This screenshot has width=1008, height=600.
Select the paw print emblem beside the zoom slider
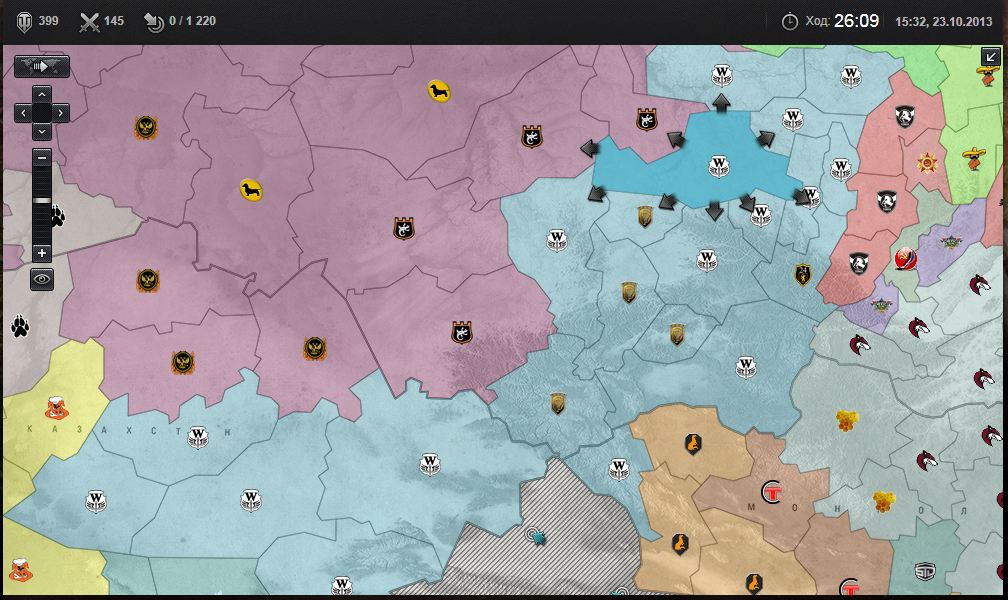coord(58,216)
